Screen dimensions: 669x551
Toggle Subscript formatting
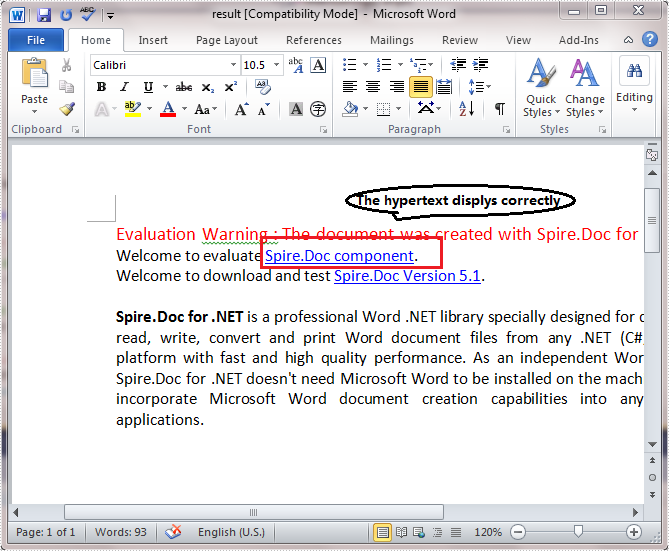click(208, 87)
